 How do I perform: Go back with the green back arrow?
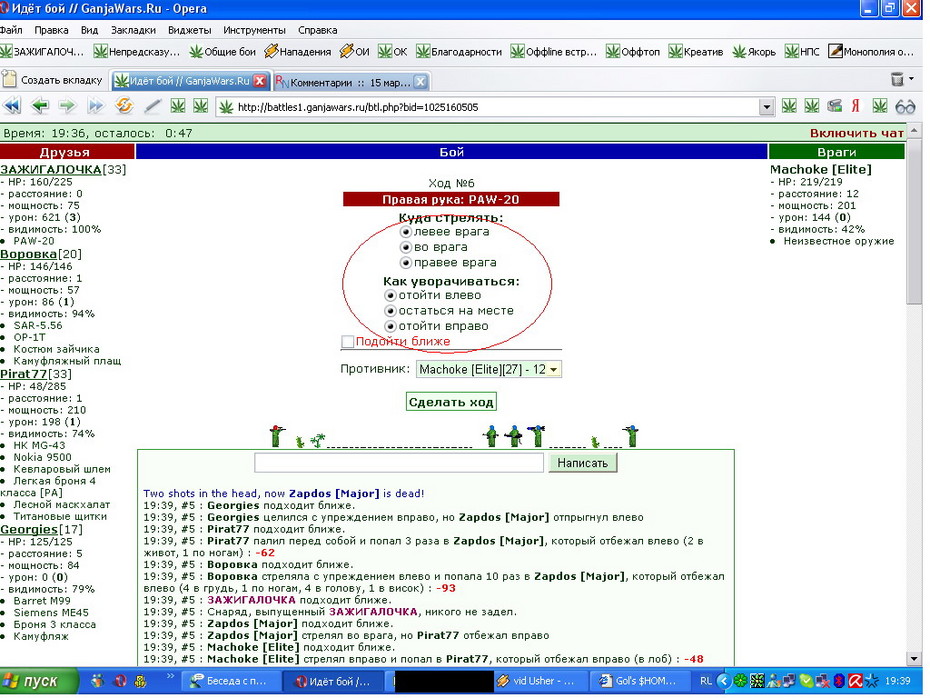coord(40,106)
